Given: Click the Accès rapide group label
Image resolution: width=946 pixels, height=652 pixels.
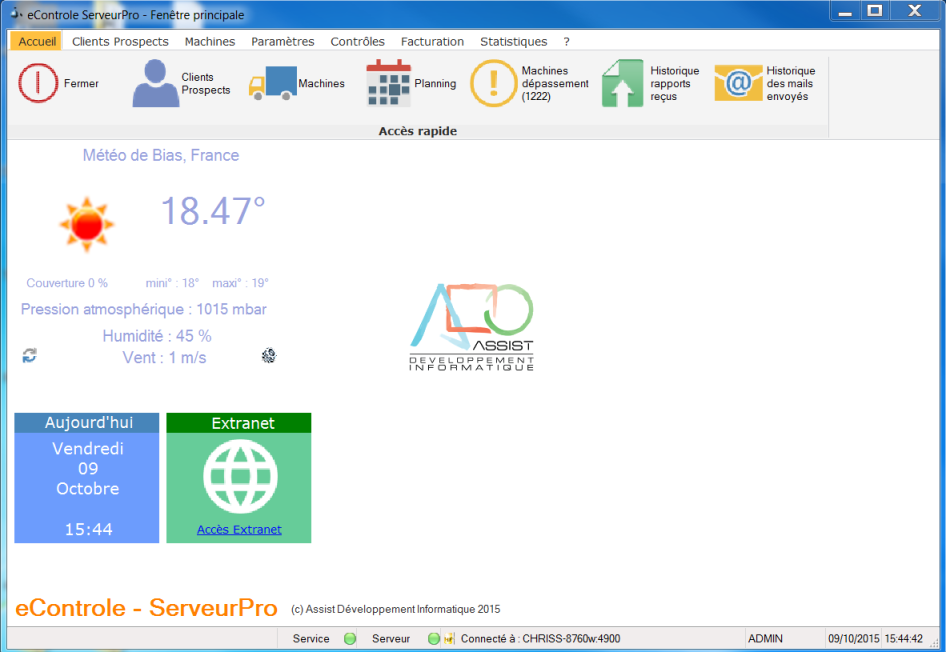Looking at the screenshot, I should [x=417, y=131].
